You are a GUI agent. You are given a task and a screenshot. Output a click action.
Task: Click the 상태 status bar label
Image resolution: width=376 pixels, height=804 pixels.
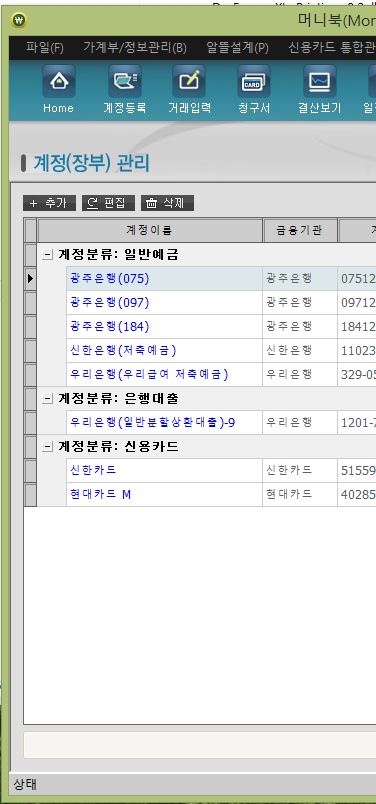[25, 784]
